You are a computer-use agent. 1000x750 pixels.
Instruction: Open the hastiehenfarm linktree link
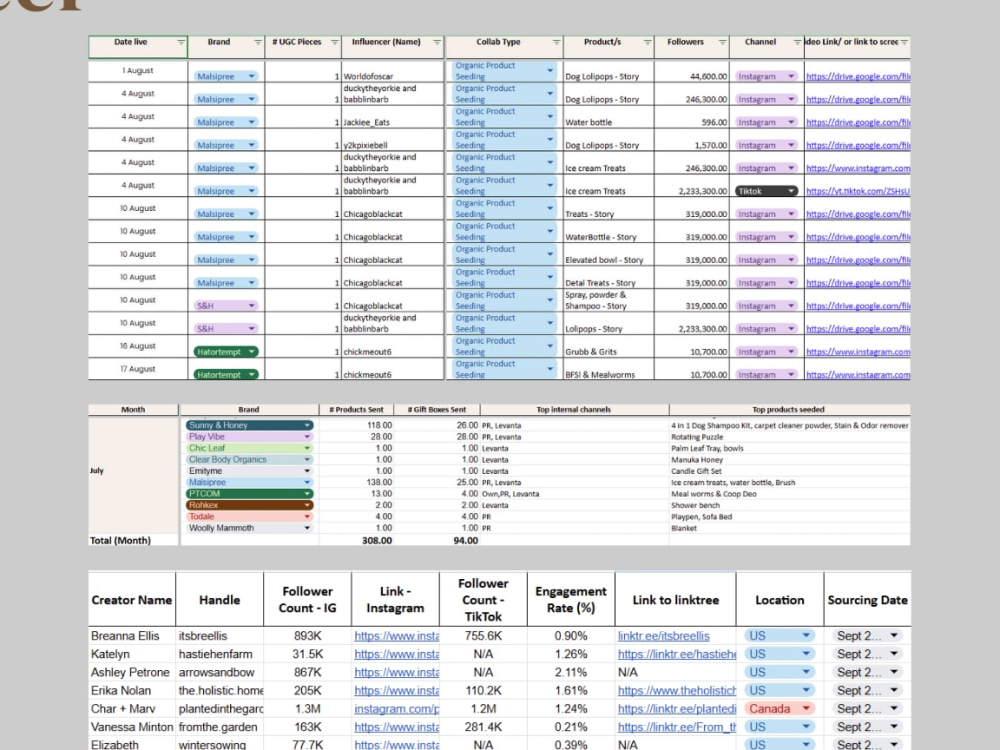tap(677, 654)
